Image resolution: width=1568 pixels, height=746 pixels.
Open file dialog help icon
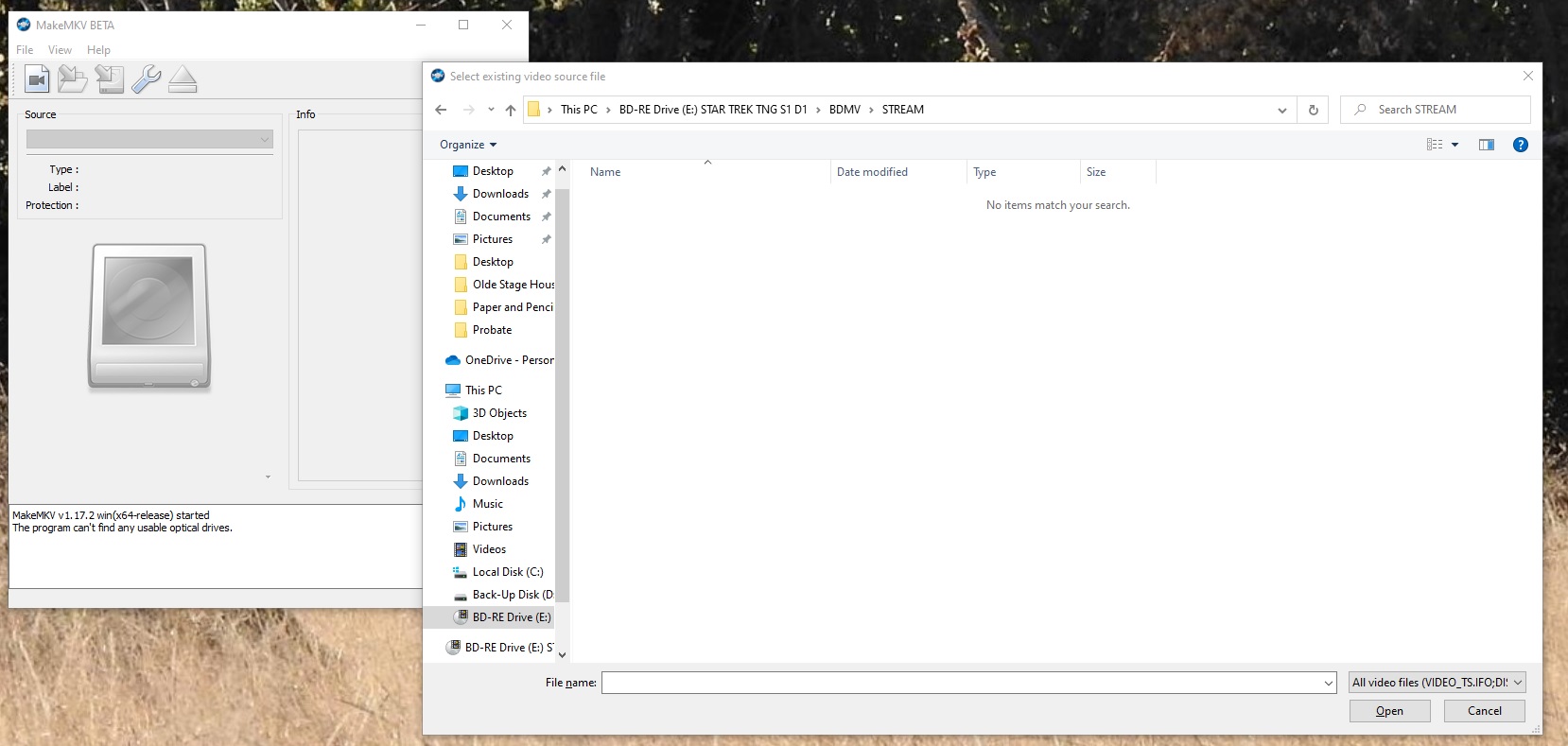pyautogui.click(x=1521, y=145)
